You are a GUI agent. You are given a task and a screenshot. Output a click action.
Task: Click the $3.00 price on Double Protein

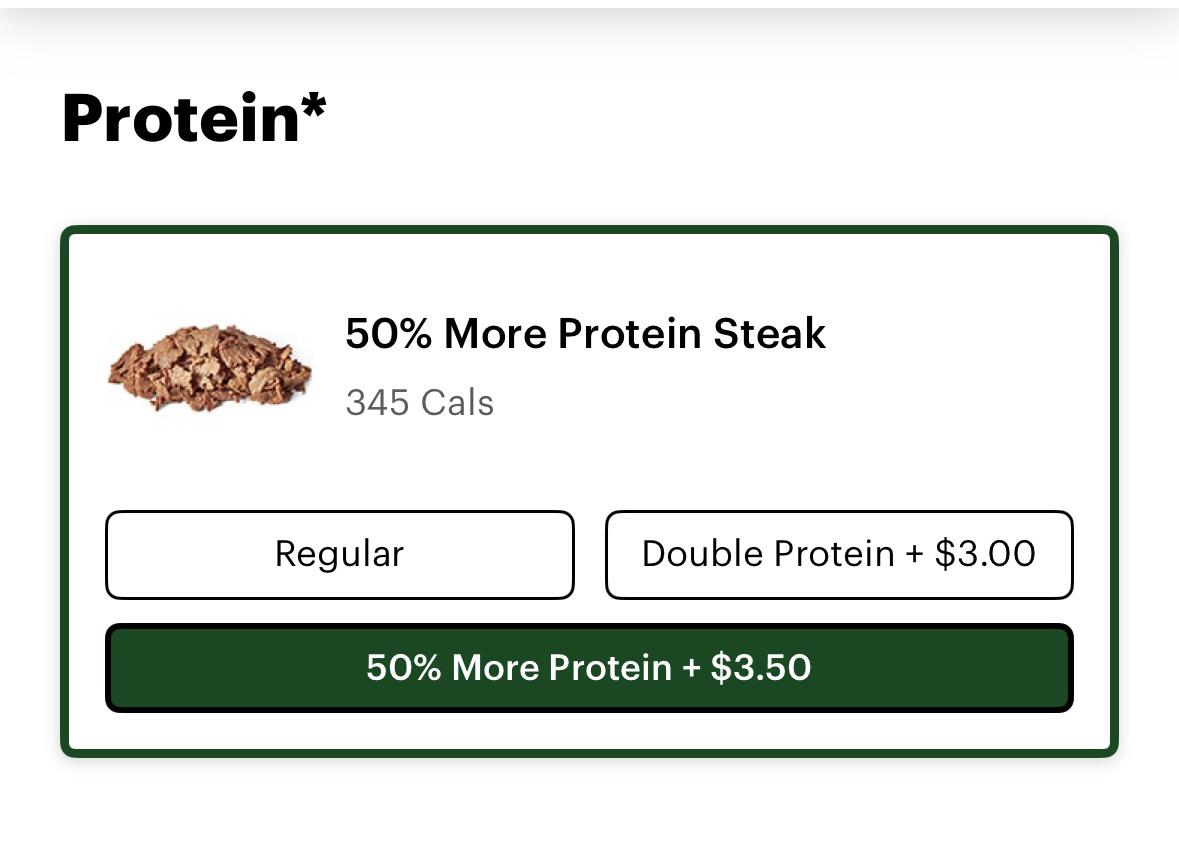click(985, 554)
